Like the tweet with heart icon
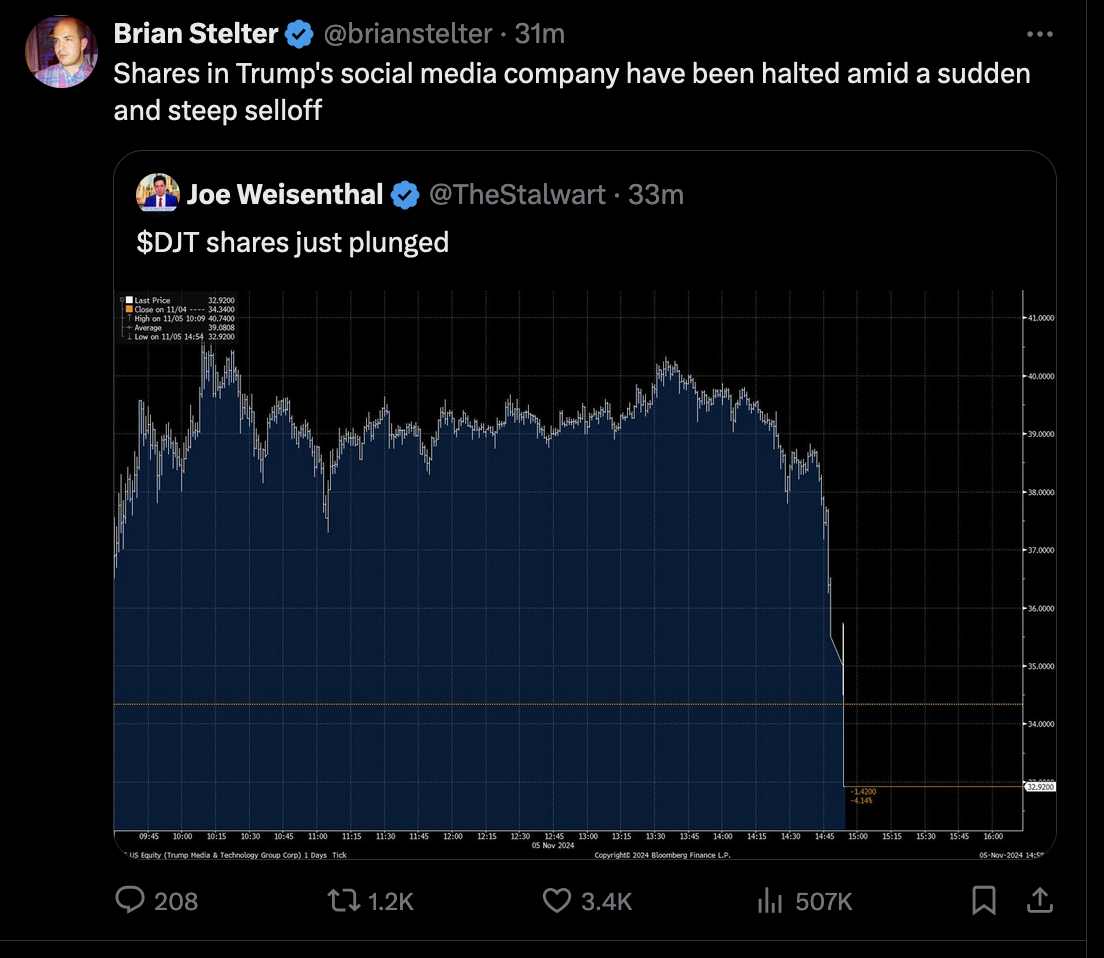The image size is (1104, 958). [557, 900]
